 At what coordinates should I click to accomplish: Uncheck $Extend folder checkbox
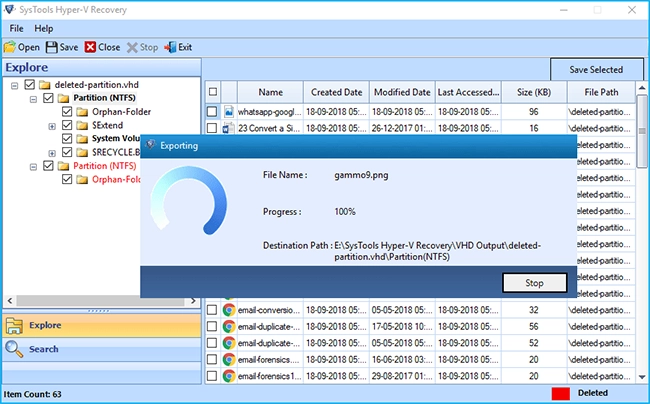pyautogui.click(x=67, y=125)
